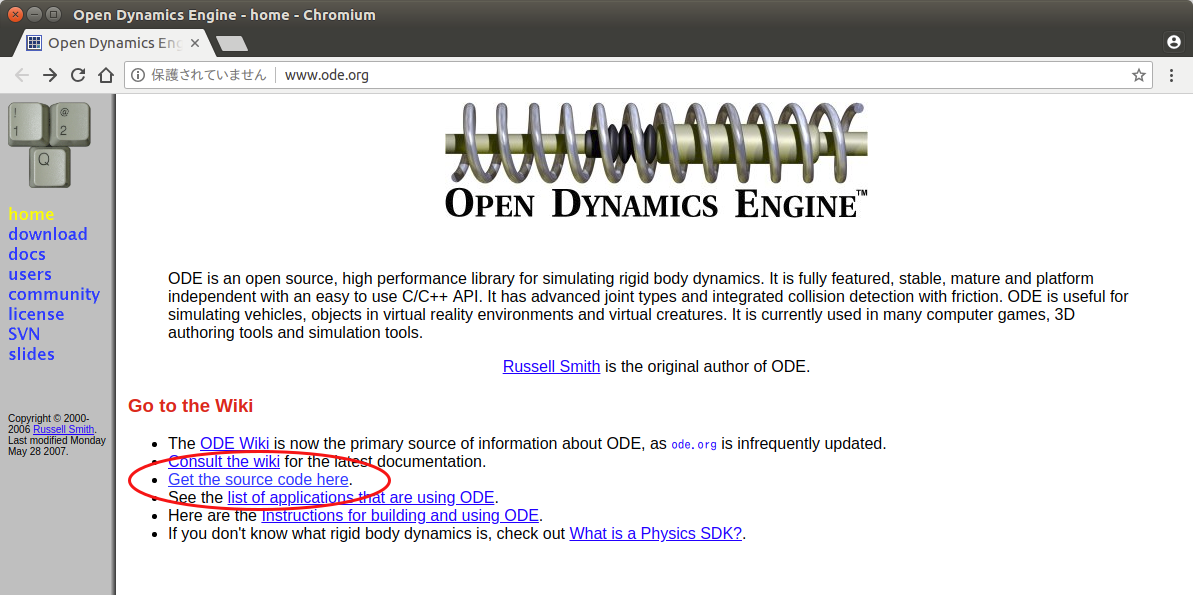Open a new browser tab

(x=232, y=43)
